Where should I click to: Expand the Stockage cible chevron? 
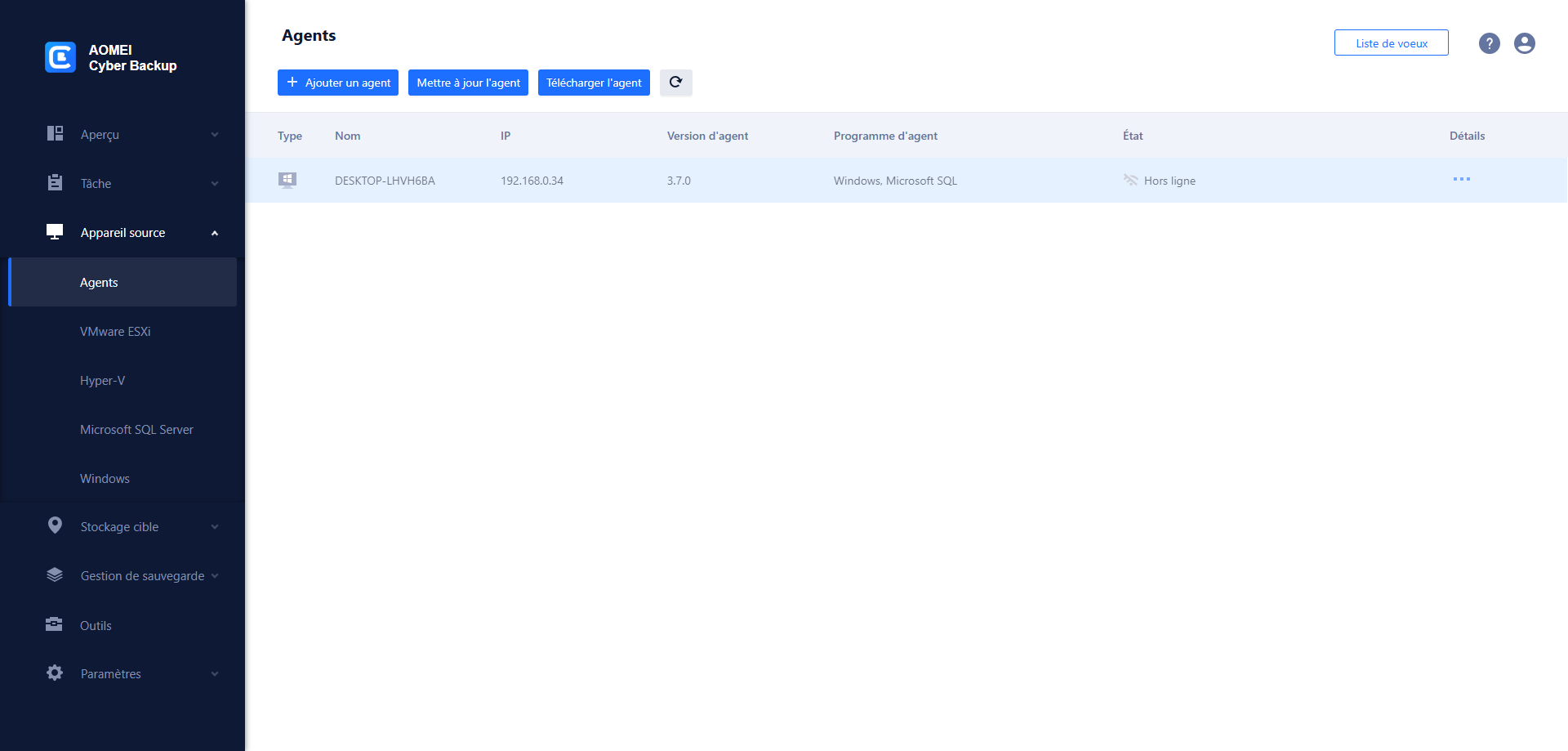[x=215, y=527]
